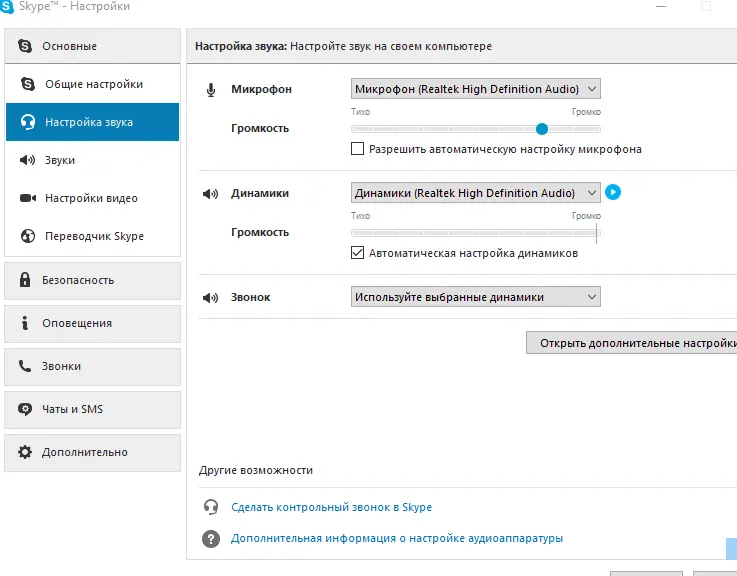Click speaker icon beside Звуки sidebar item
737x576 pixels.
point(27,160)
